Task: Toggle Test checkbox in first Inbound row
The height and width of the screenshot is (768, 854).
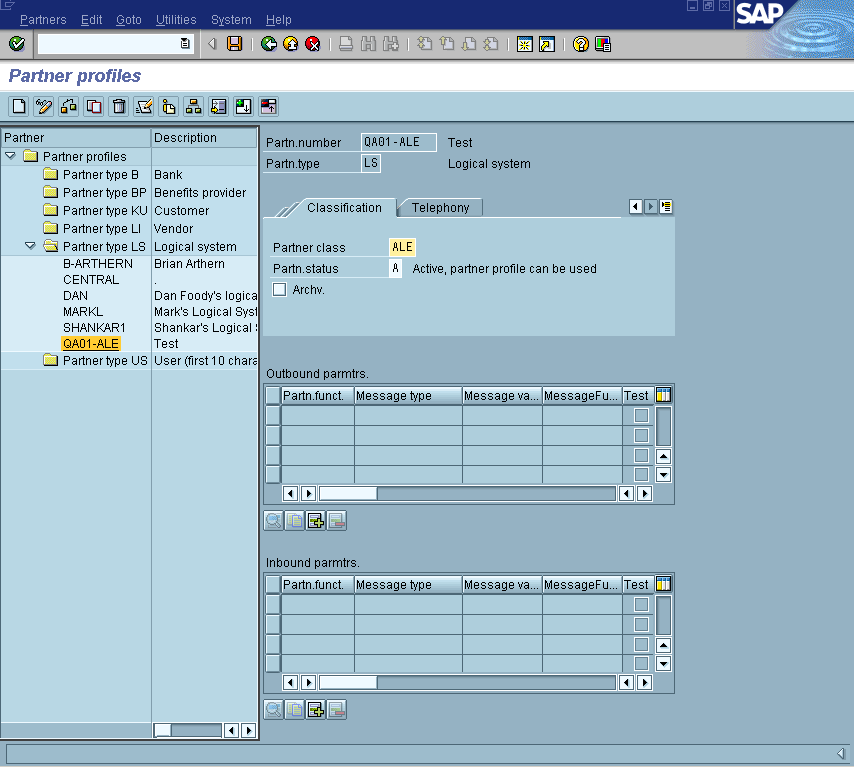Action: (642, 604)
